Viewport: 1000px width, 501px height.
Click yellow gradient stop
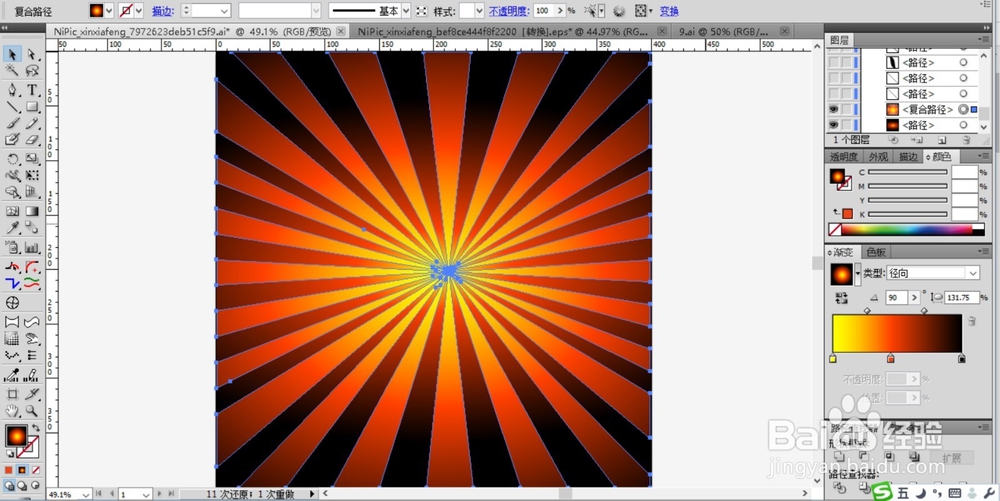[x=832, y=359]
